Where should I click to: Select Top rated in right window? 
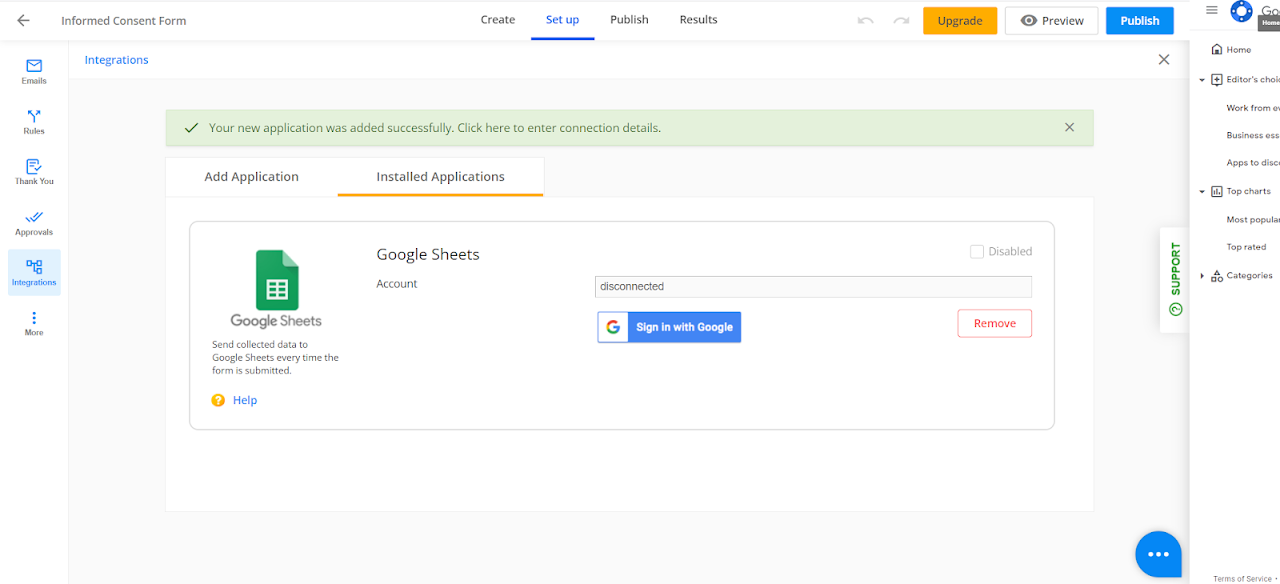(1246, 247)
